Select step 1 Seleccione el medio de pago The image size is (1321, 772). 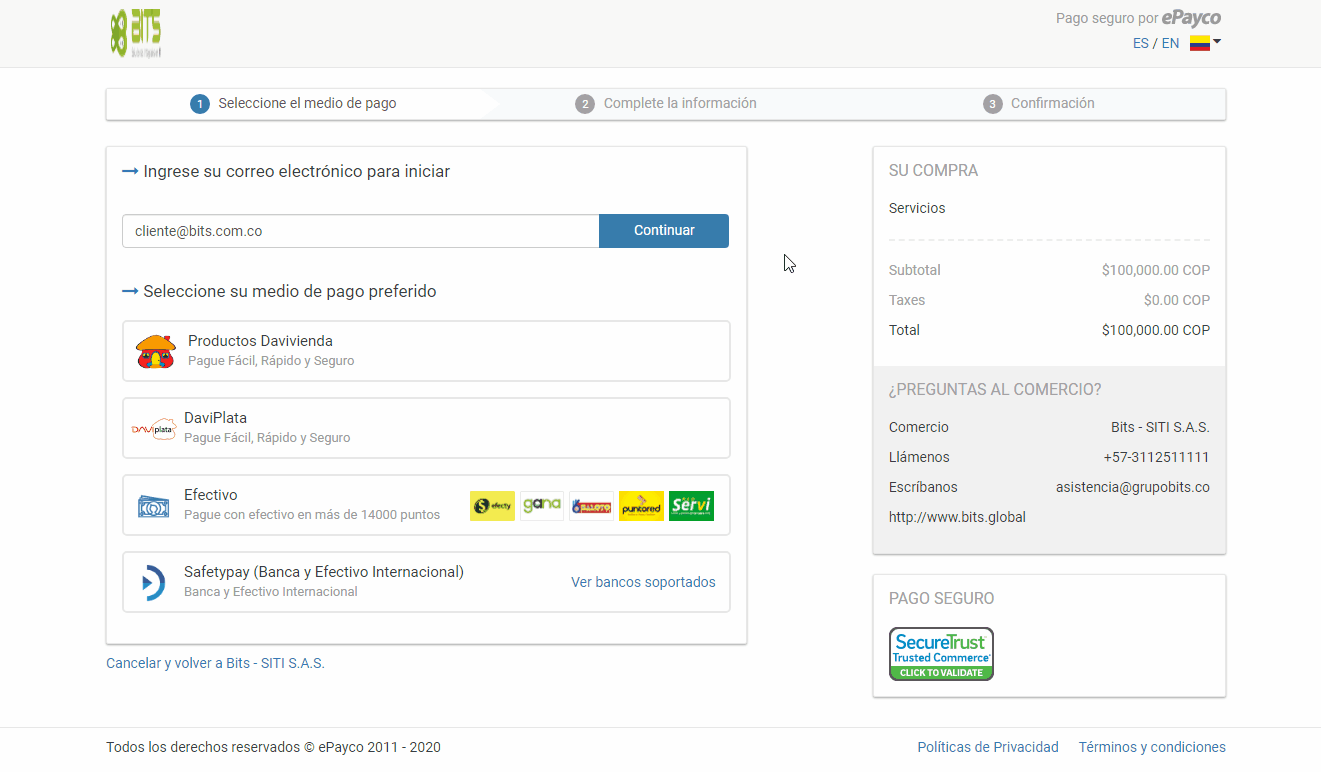click(x=293, y=103)
